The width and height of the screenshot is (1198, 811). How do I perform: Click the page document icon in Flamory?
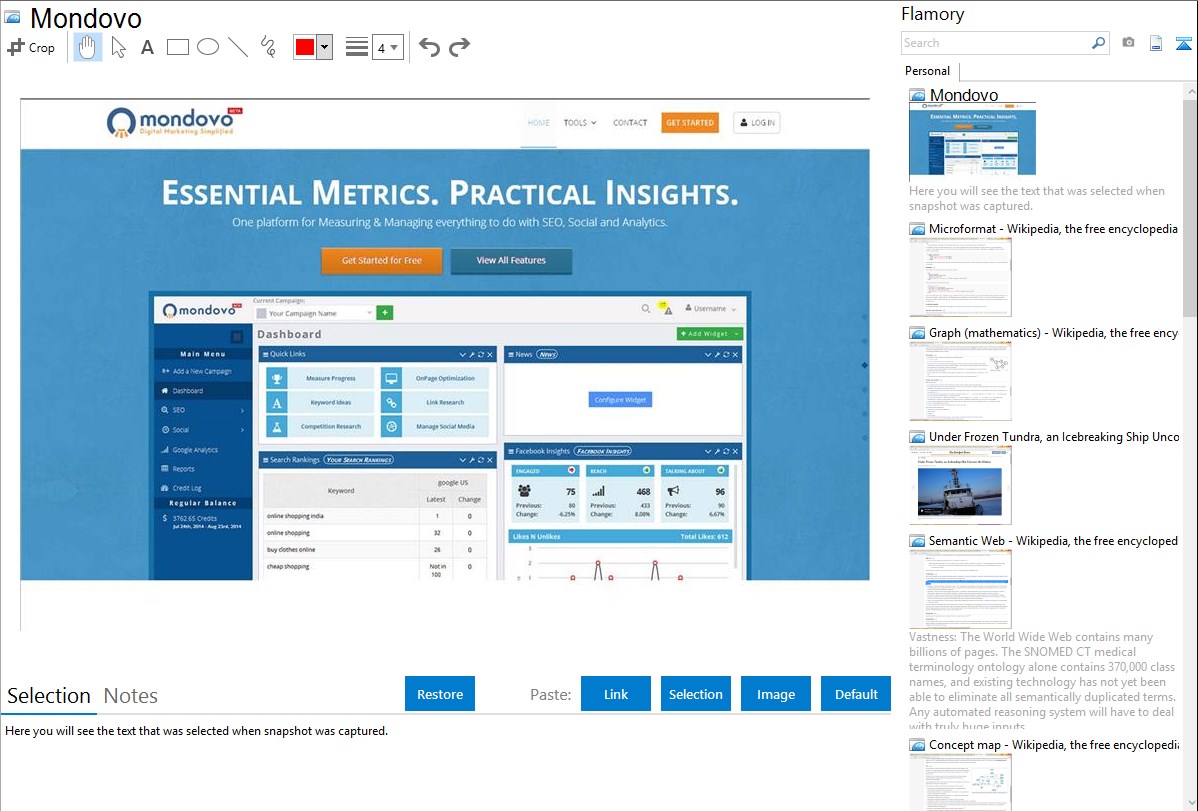[x=1156, y=43]
